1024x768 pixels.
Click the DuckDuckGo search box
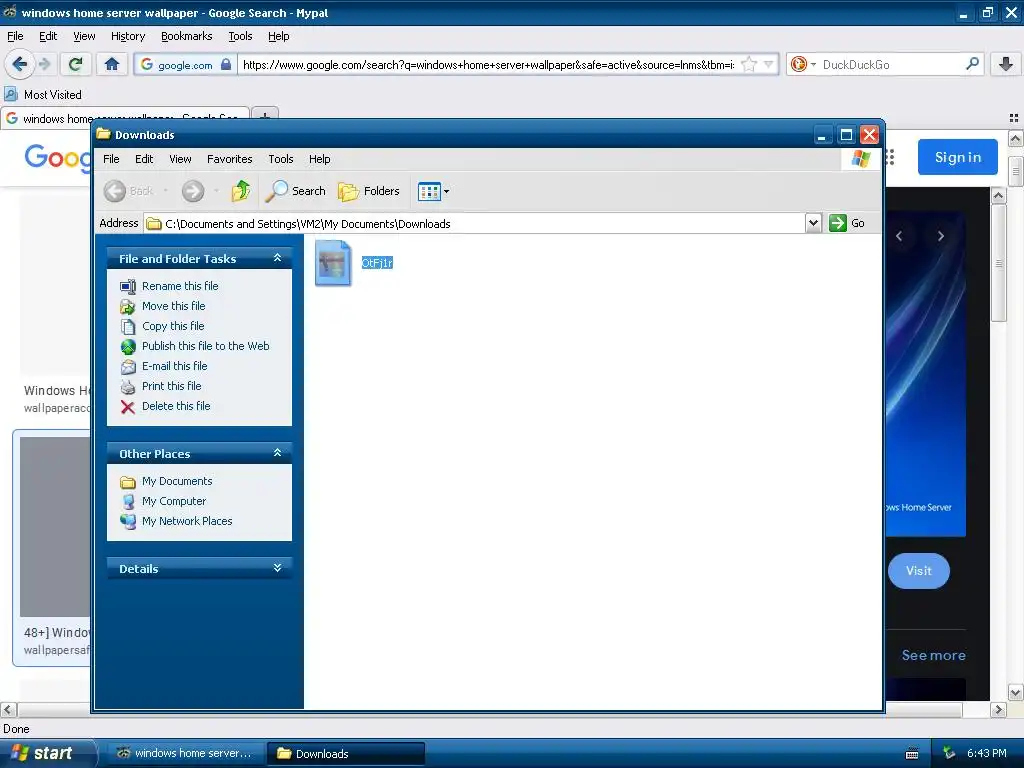(891, 64)
